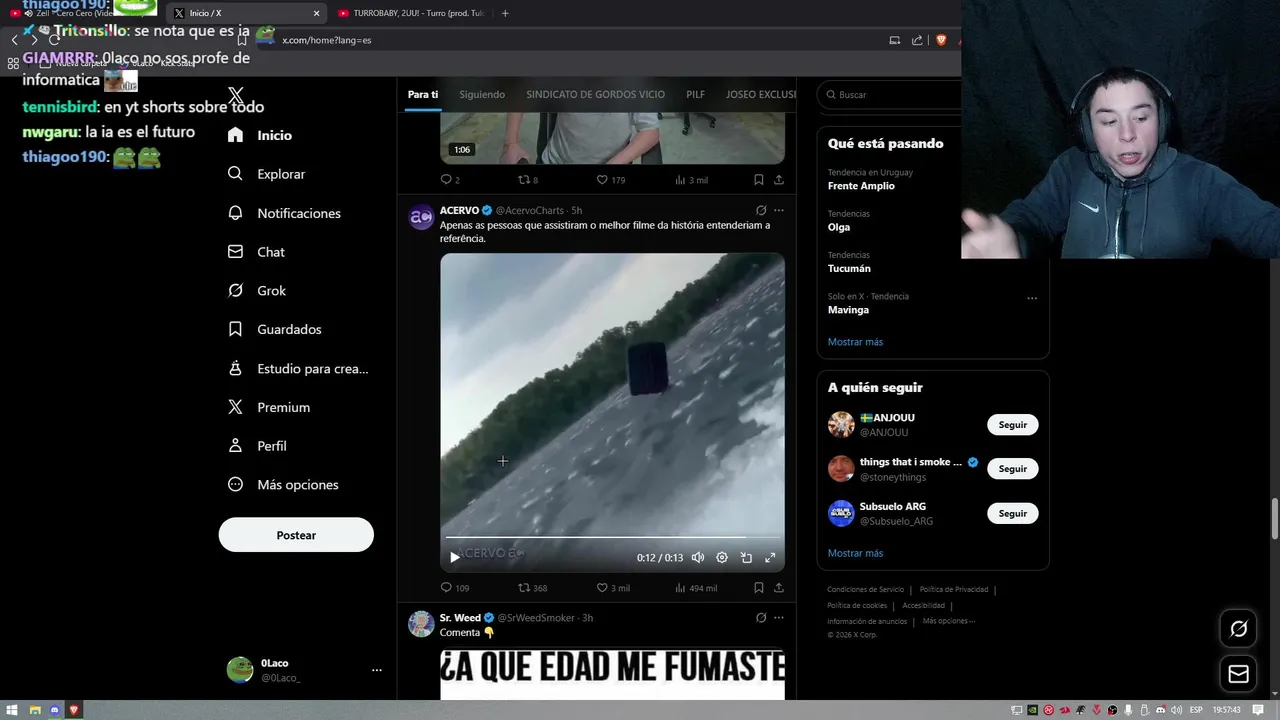Open the Chat section
1280x720 pixels.
256,252
